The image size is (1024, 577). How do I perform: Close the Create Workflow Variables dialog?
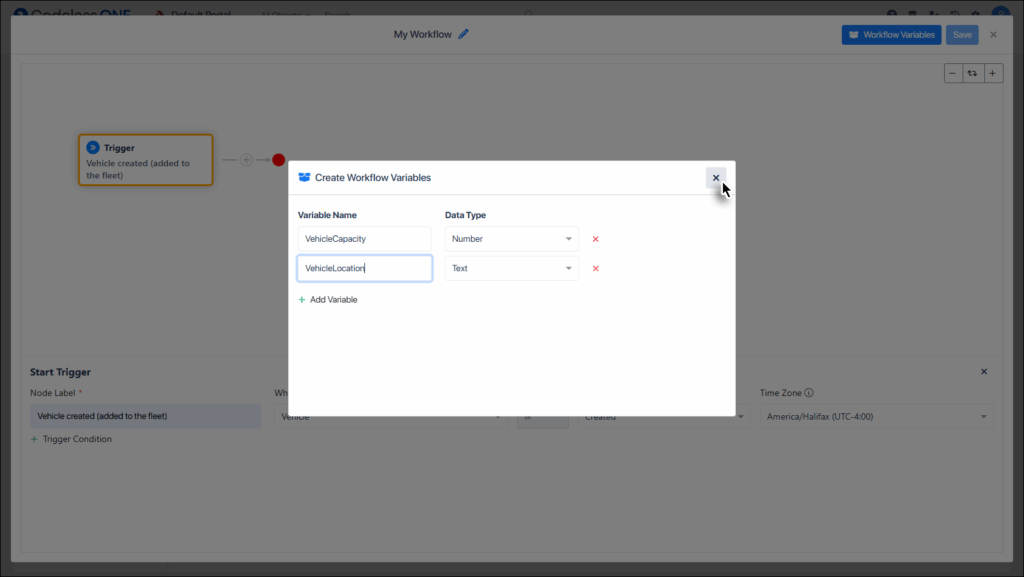[715, 178]
